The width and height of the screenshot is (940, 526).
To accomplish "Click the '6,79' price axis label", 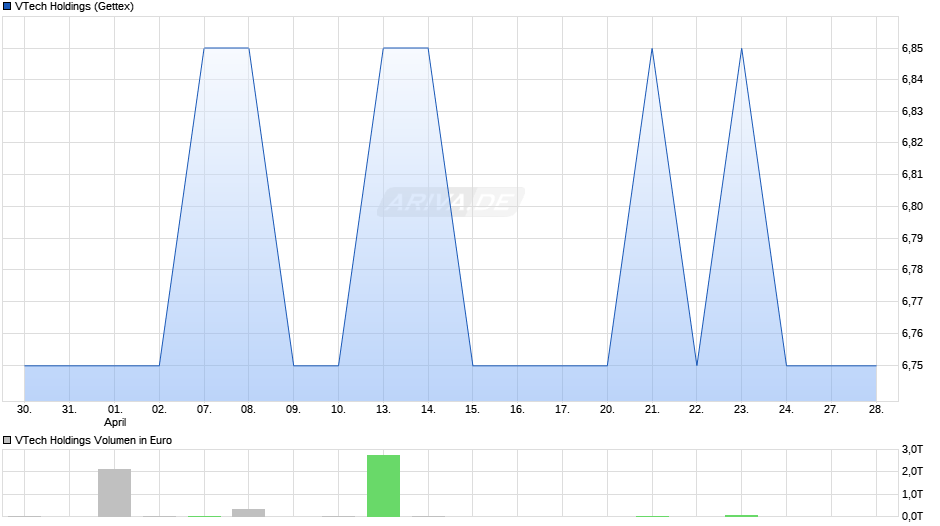I will 912,239.
